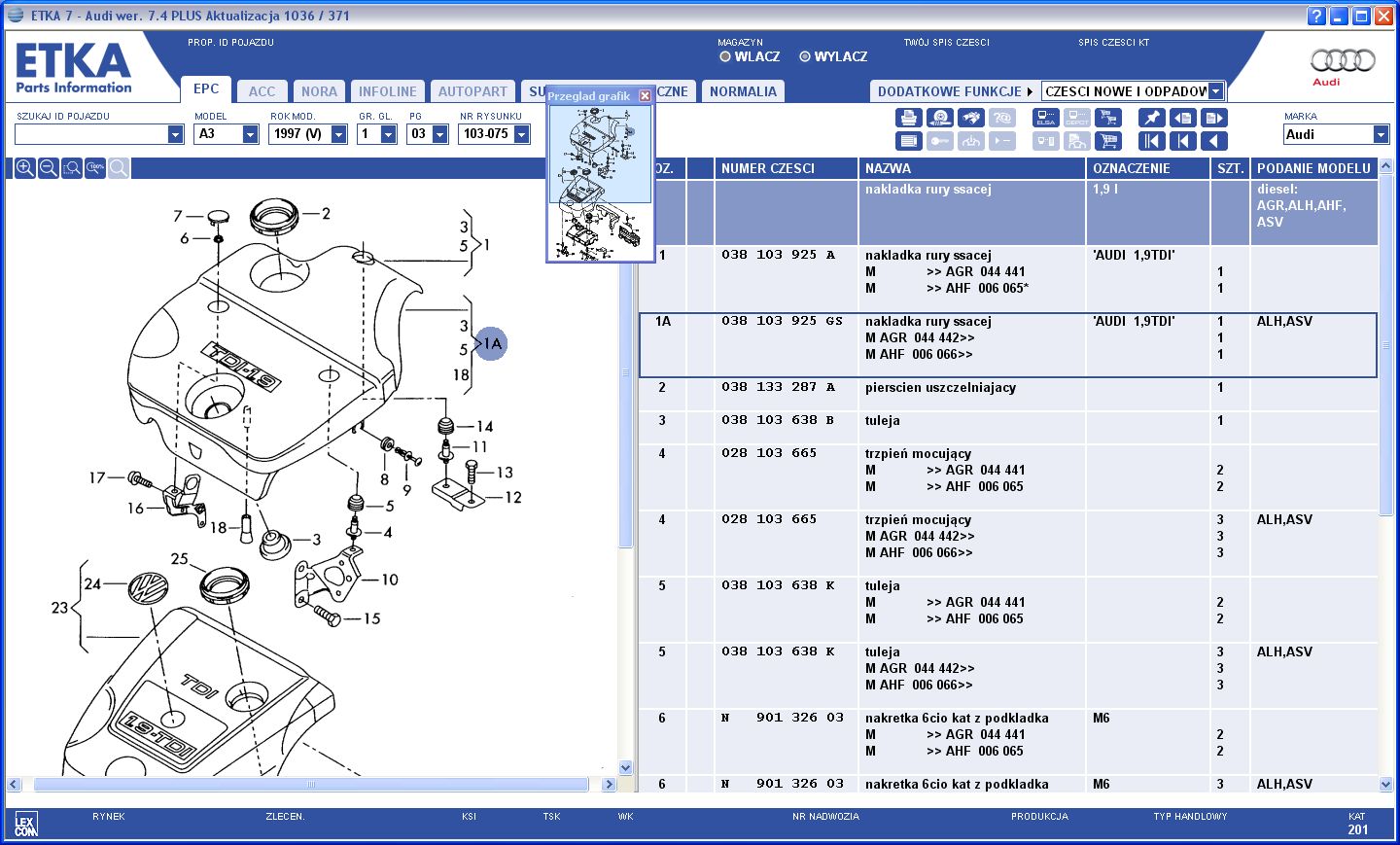The height and width of the screenshot is (845, 1400).
Task: Reset diagram zoom to 100%
Action: 95,168
